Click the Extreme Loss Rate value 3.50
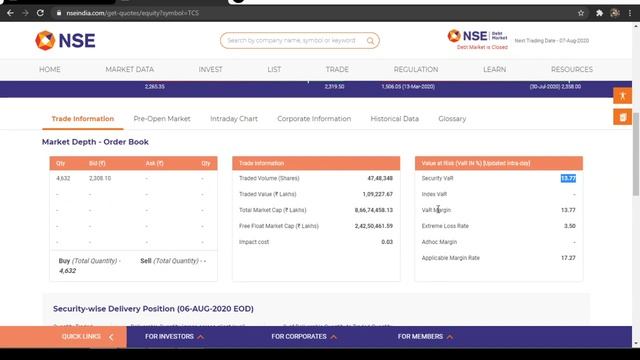This screenshot has width=640, height=360. coord(570,226)
